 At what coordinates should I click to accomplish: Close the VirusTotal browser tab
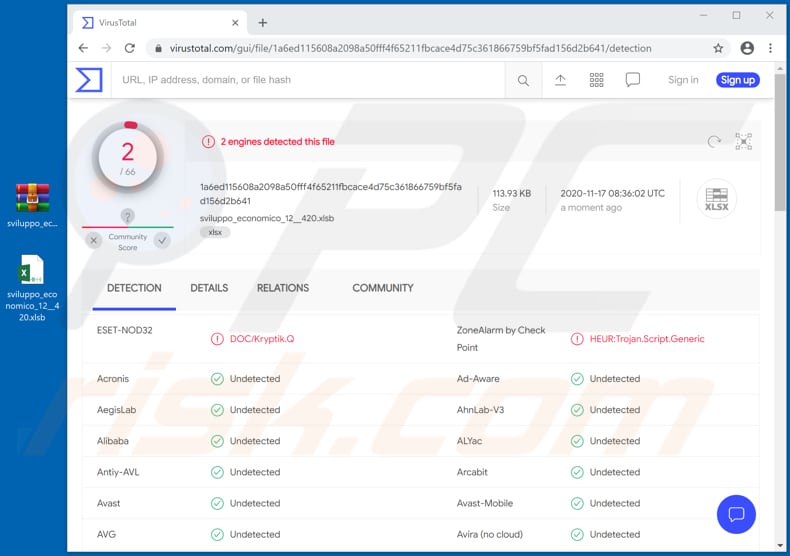(235, 23)
